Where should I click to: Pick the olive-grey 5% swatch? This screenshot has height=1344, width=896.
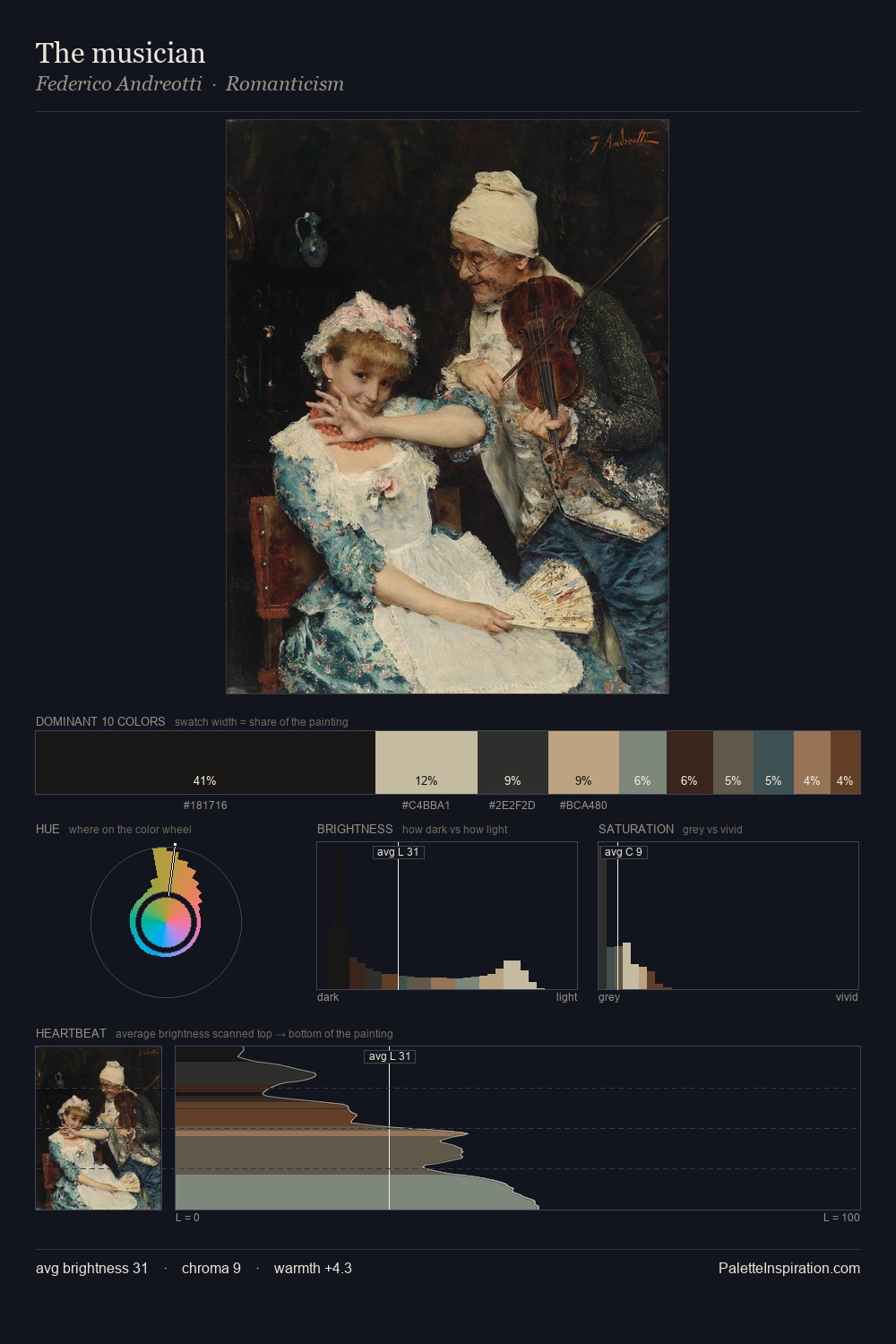pos(733,762)
